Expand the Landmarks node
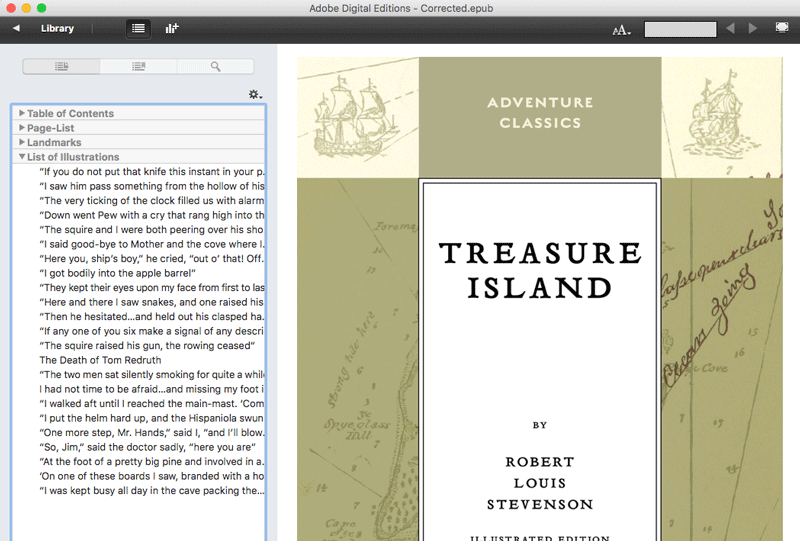 [22, 141]
